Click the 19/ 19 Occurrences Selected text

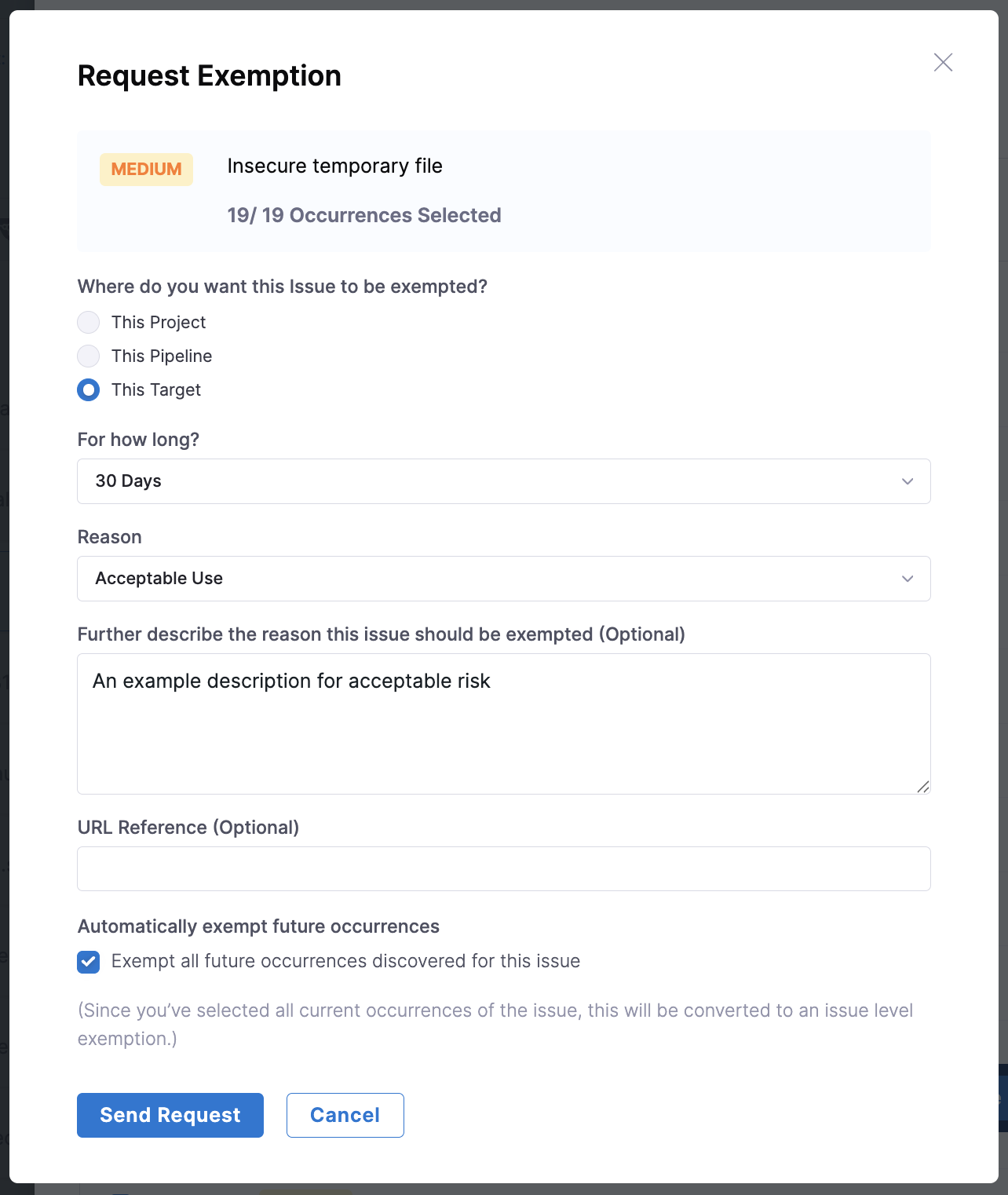tap(363, 216)
